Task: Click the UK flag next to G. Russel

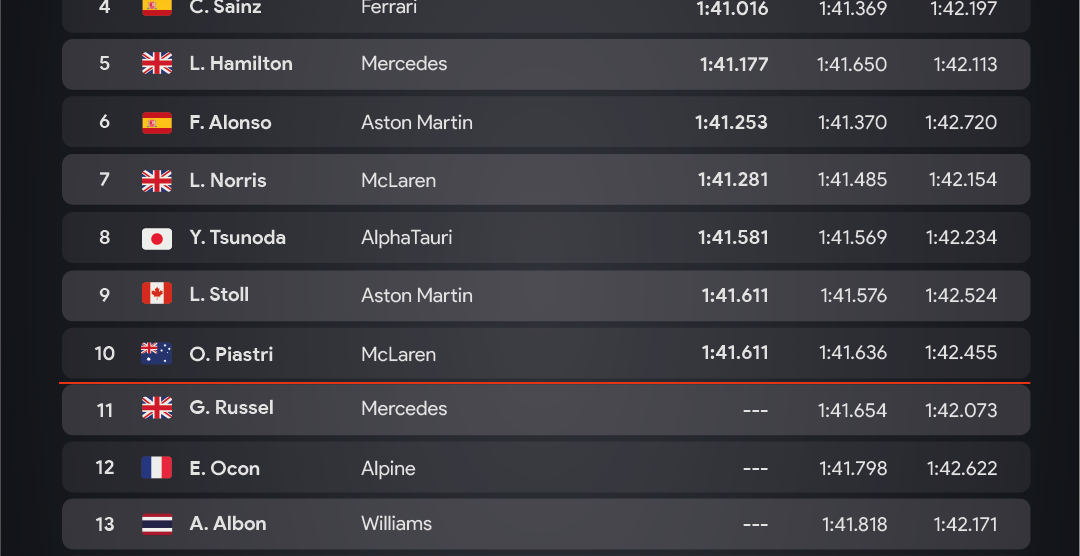Action: (157, 408)
